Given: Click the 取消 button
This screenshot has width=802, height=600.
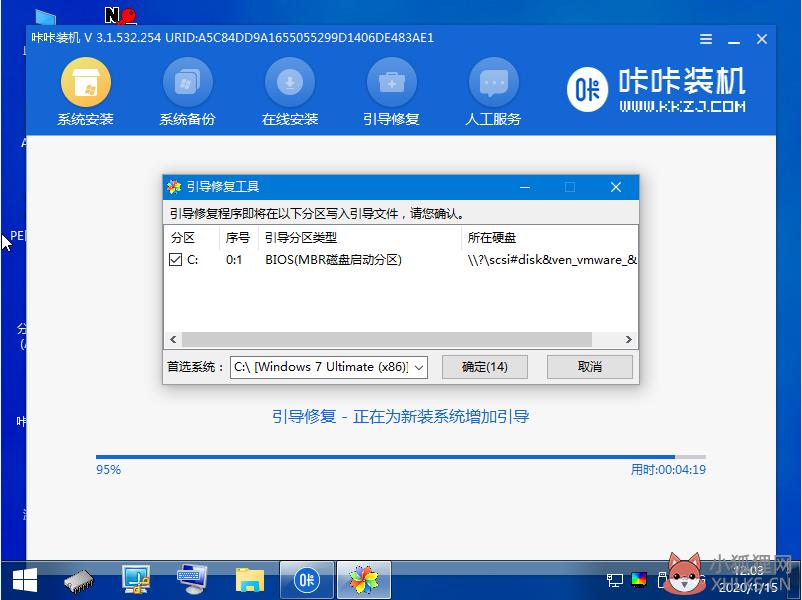Looking at the screenshot, I should click(590, 367).
